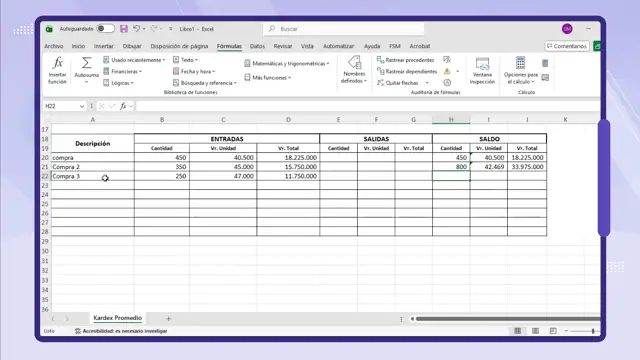Open the Ayuda tab
640x360 pixels.
coord(372,46)
